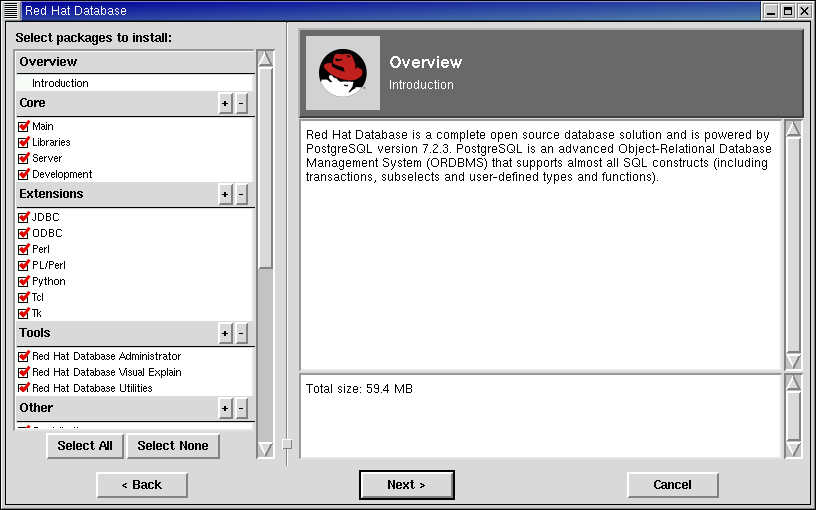
Task: Uncheck the ODBC extension checkbox
Action: pyautogui.click(x=23, y=233)
